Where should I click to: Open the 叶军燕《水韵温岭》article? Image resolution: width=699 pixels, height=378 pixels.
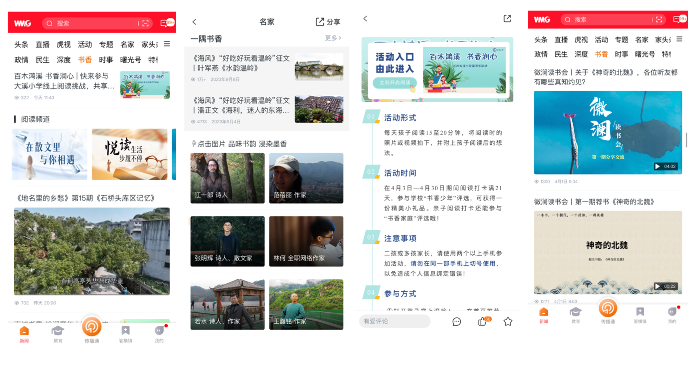tap(241, 63)
